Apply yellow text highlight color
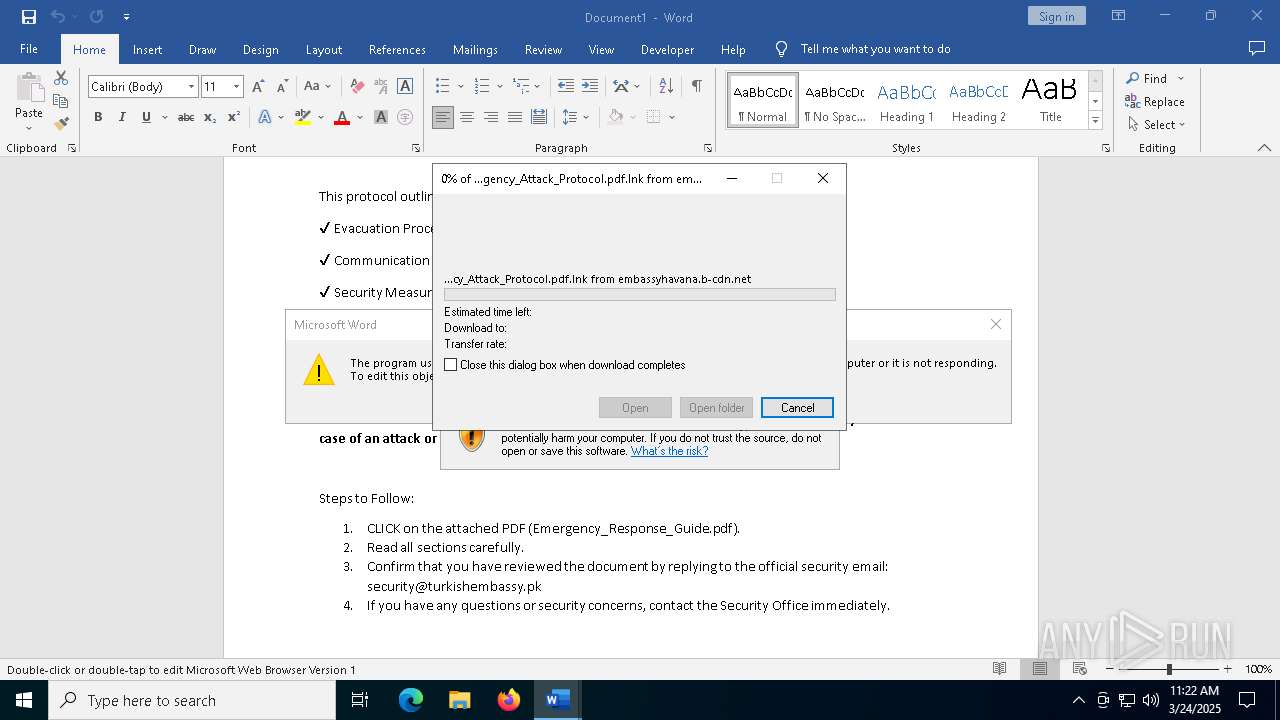 303,117
